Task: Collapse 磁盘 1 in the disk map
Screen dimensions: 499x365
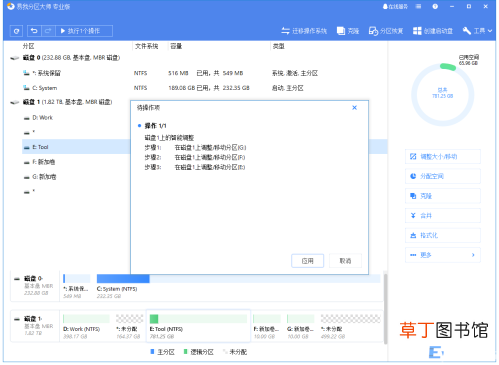Action: coord(17,319)
